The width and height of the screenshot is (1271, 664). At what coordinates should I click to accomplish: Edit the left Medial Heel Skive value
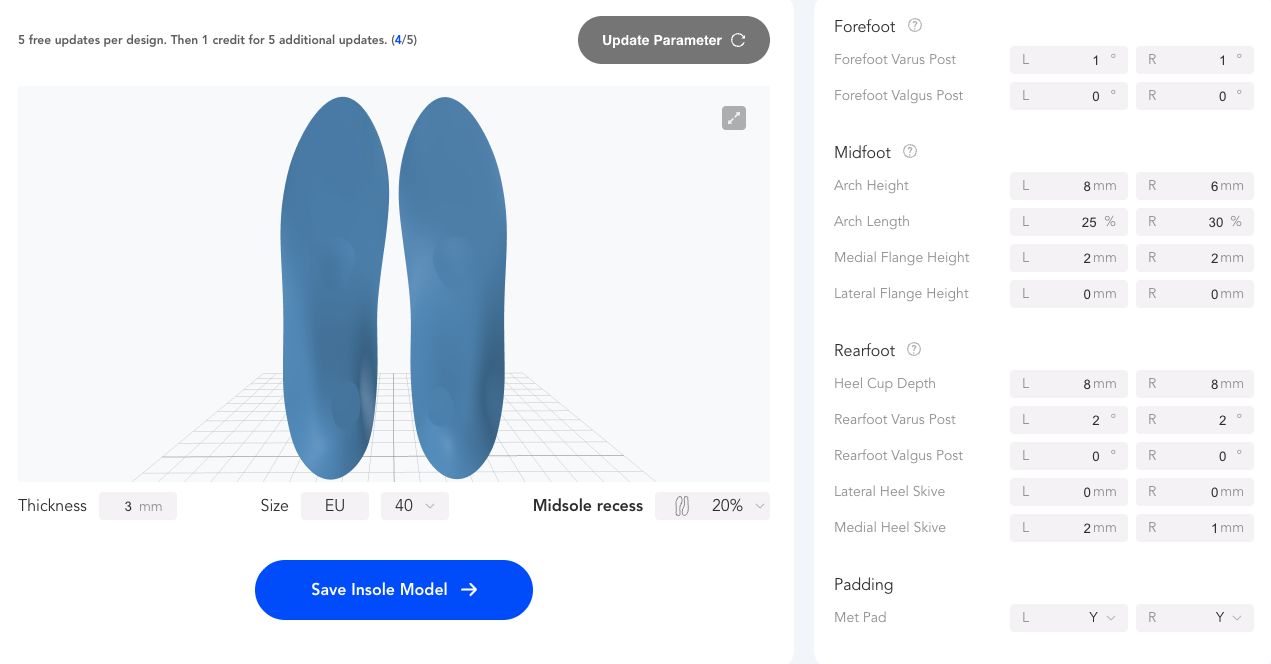click(x=1068, y=527)
